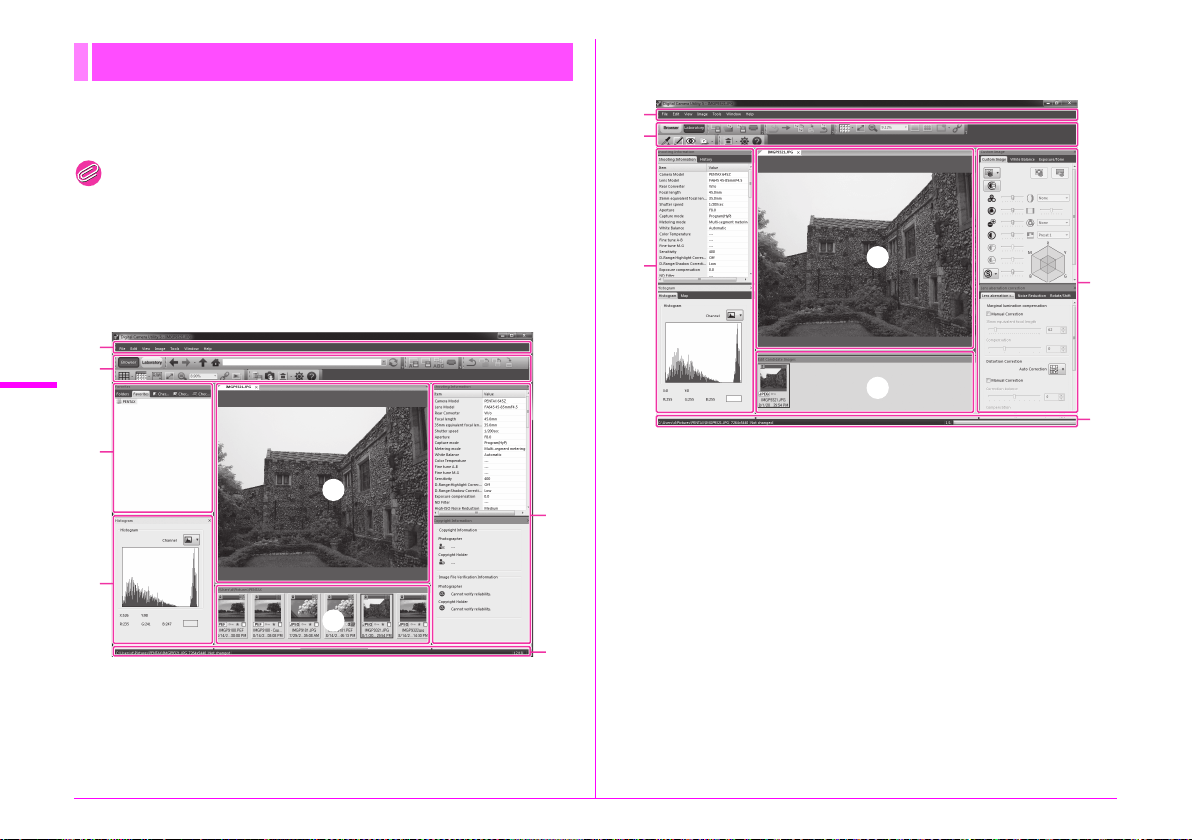The height and width of the screenshot is (840, 1192).
Task: Click the address path field in the Browser window
Action: point(302,363)
